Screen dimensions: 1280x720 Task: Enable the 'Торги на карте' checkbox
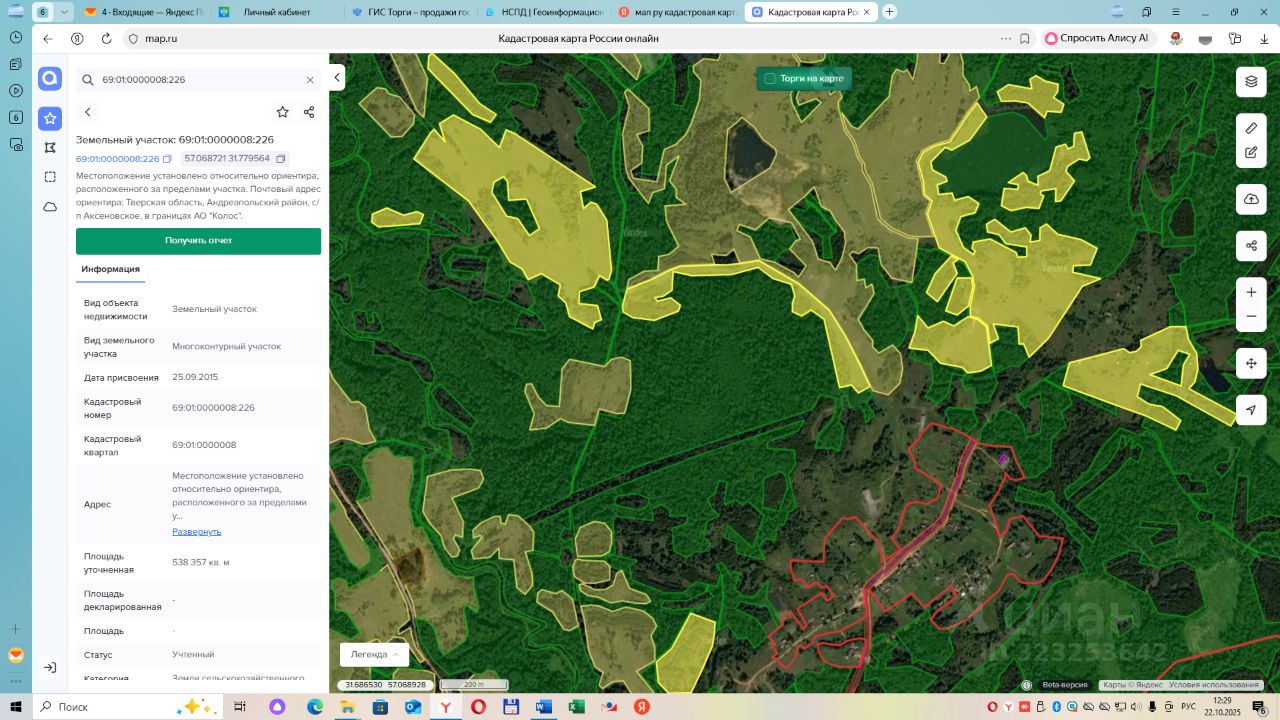pos(770,78)
